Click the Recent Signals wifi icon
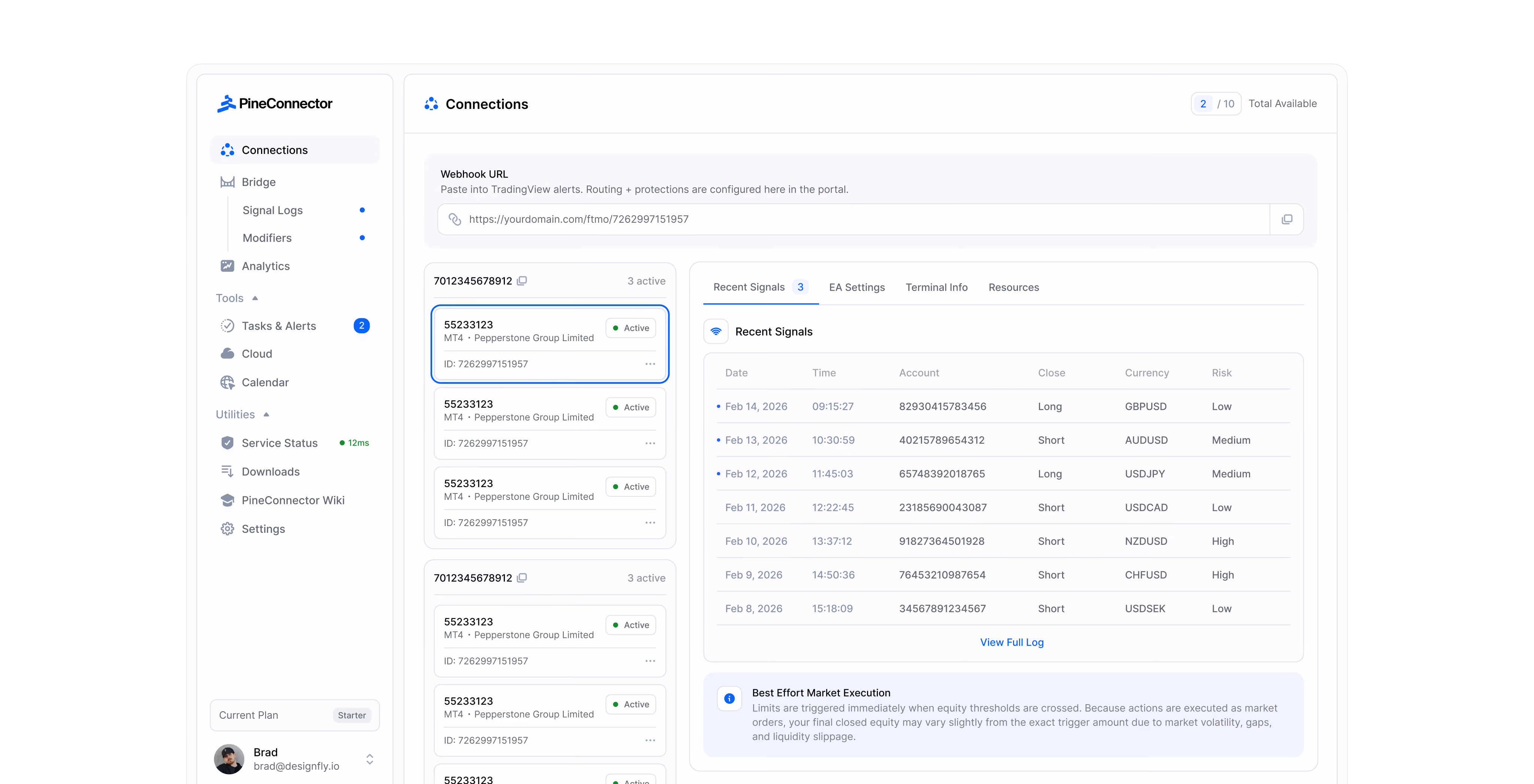 click(x=716, y=332)
